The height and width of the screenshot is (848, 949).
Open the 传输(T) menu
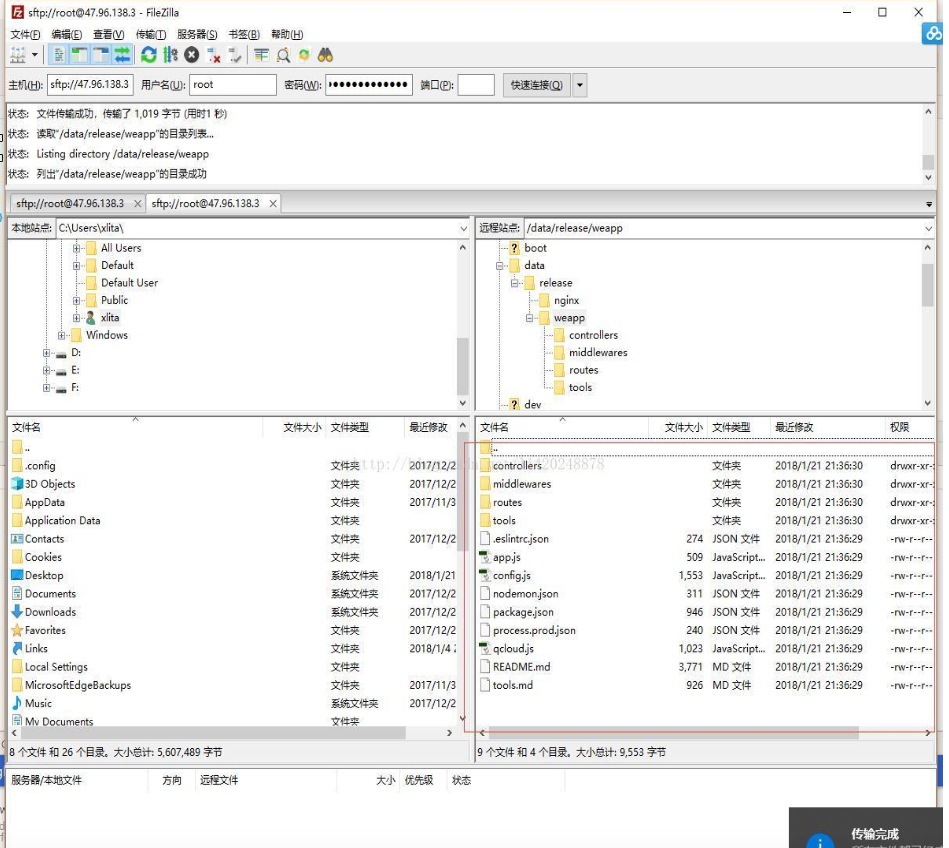(x=151, y=35)
